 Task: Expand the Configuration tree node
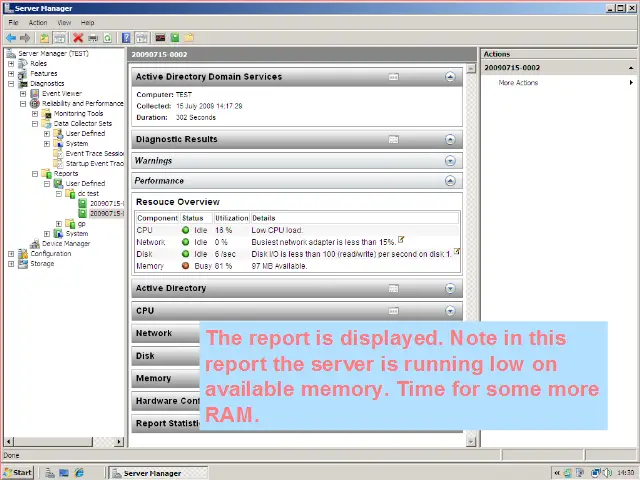11,254
